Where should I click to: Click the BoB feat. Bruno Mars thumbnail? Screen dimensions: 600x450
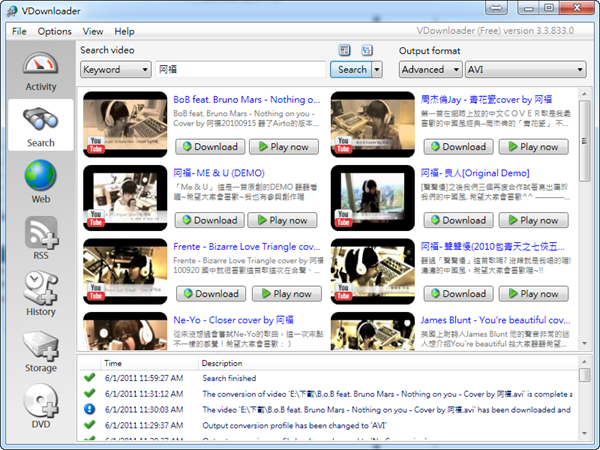tap(125, 124)
